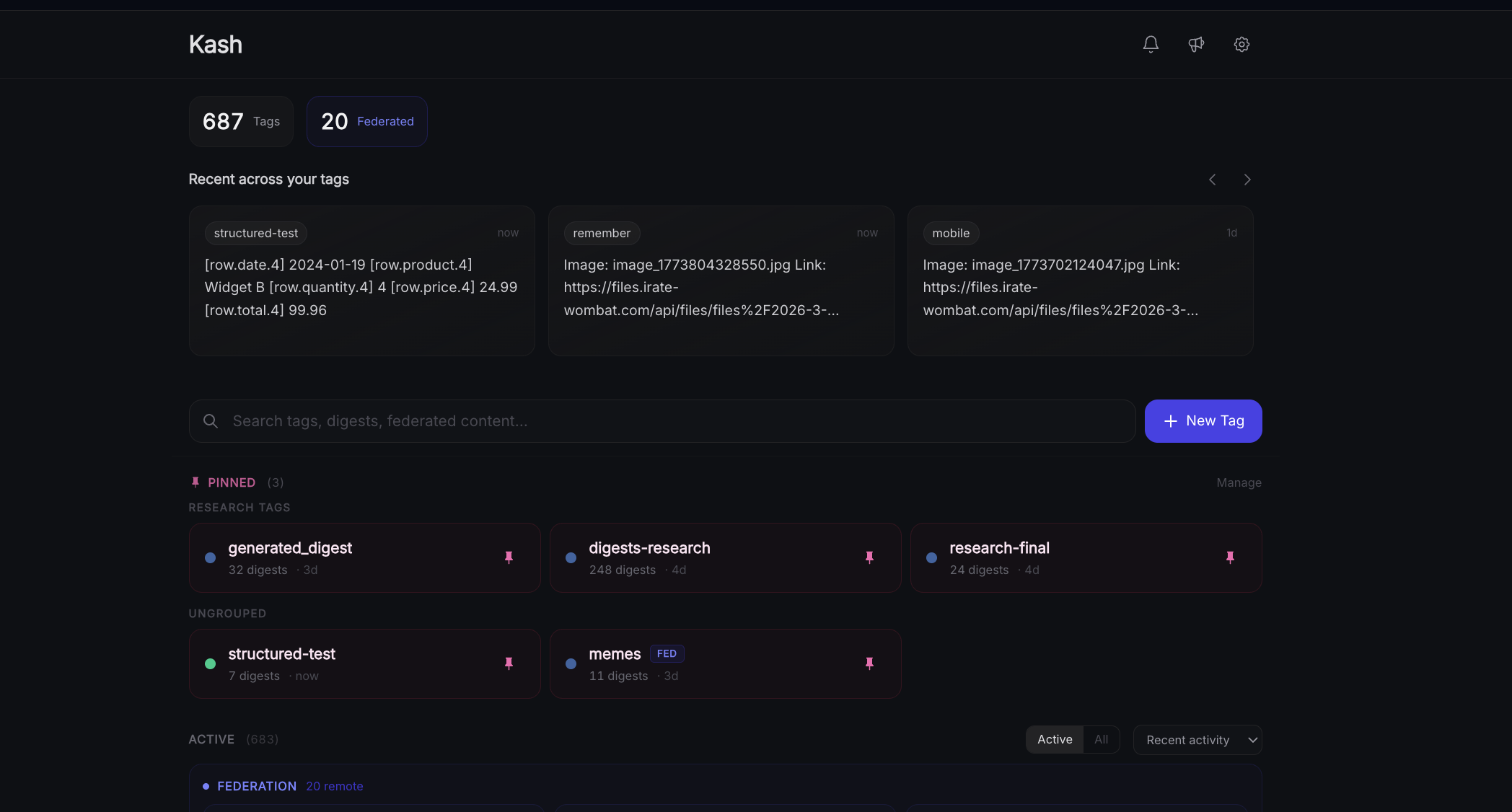Go to next recent items page
This screenshot has width=1512, height=812.
pyautogui.click(x=1247, y=180)
